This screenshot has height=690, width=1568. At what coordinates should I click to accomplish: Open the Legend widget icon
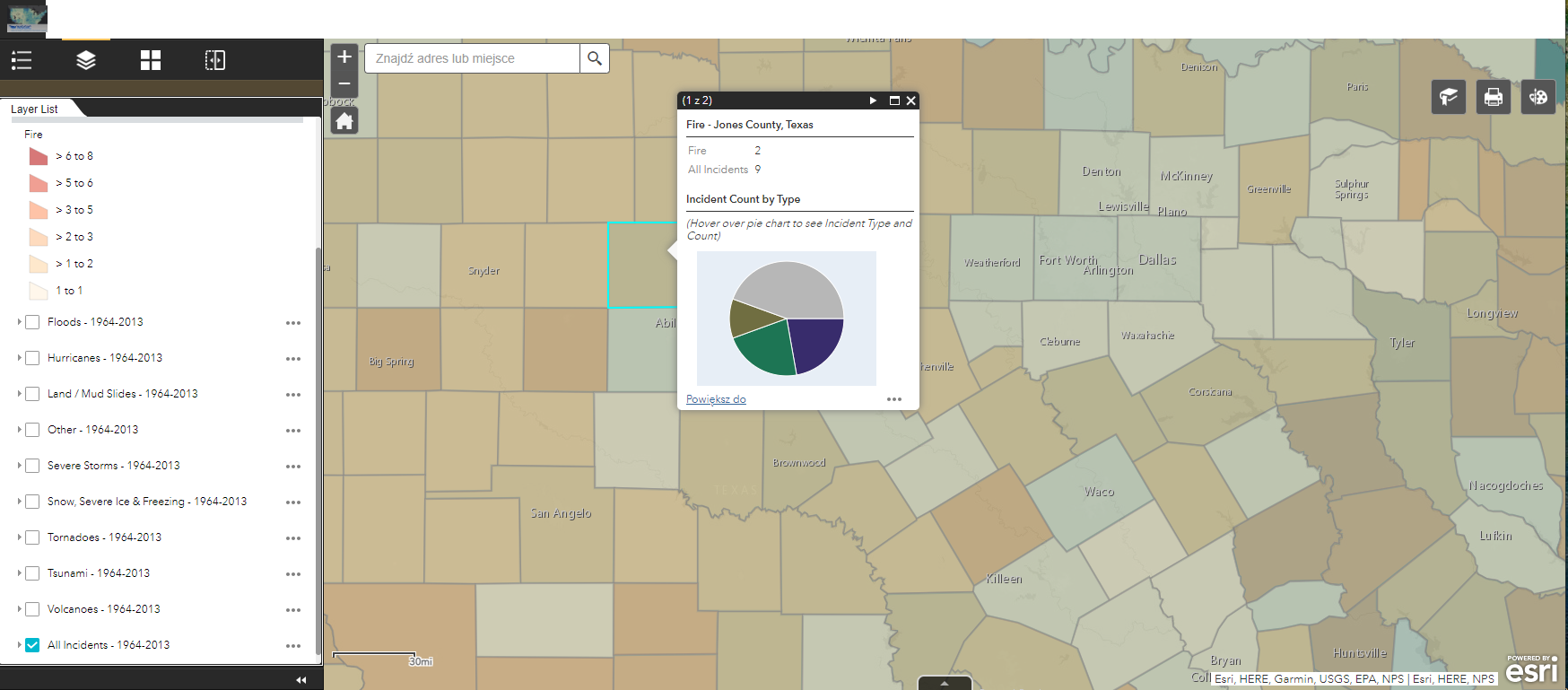pos(22,60)
